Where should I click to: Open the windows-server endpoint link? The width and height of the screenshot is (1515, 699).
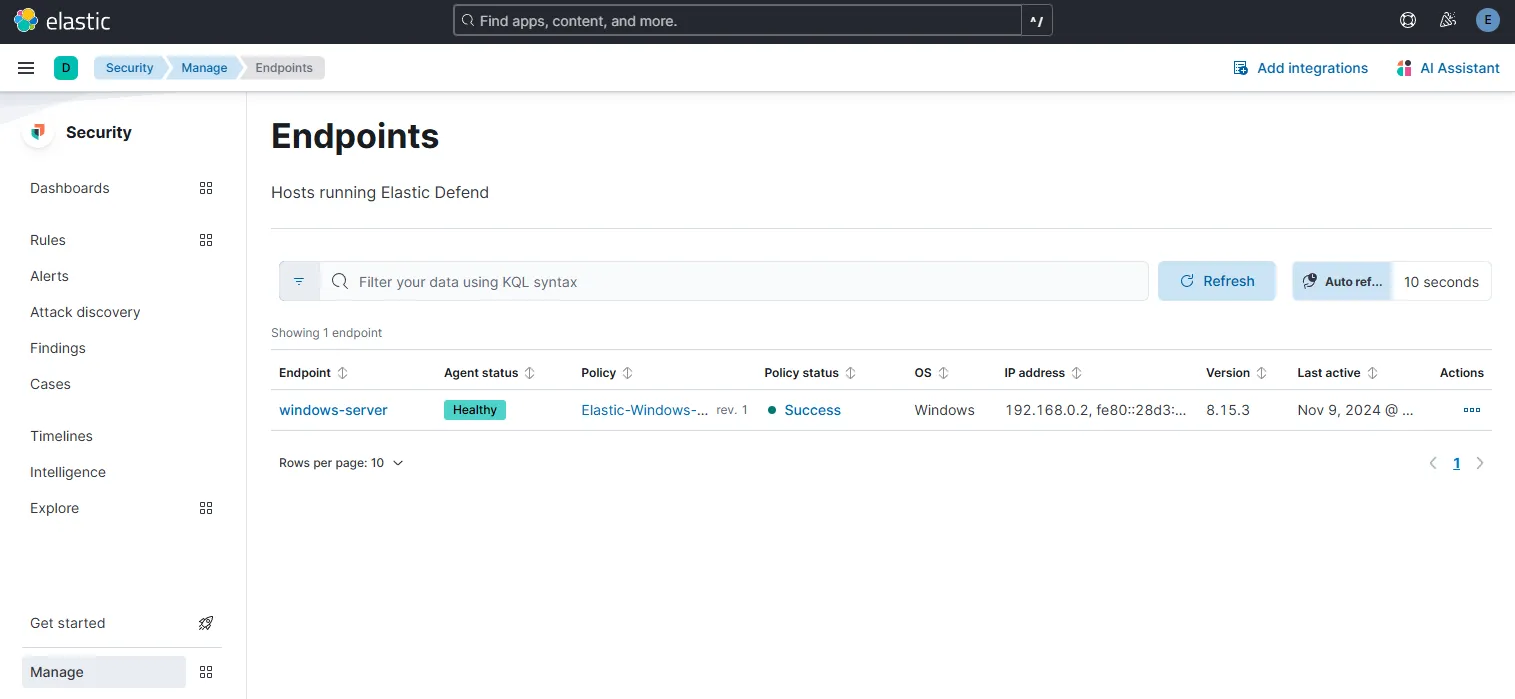333,410
